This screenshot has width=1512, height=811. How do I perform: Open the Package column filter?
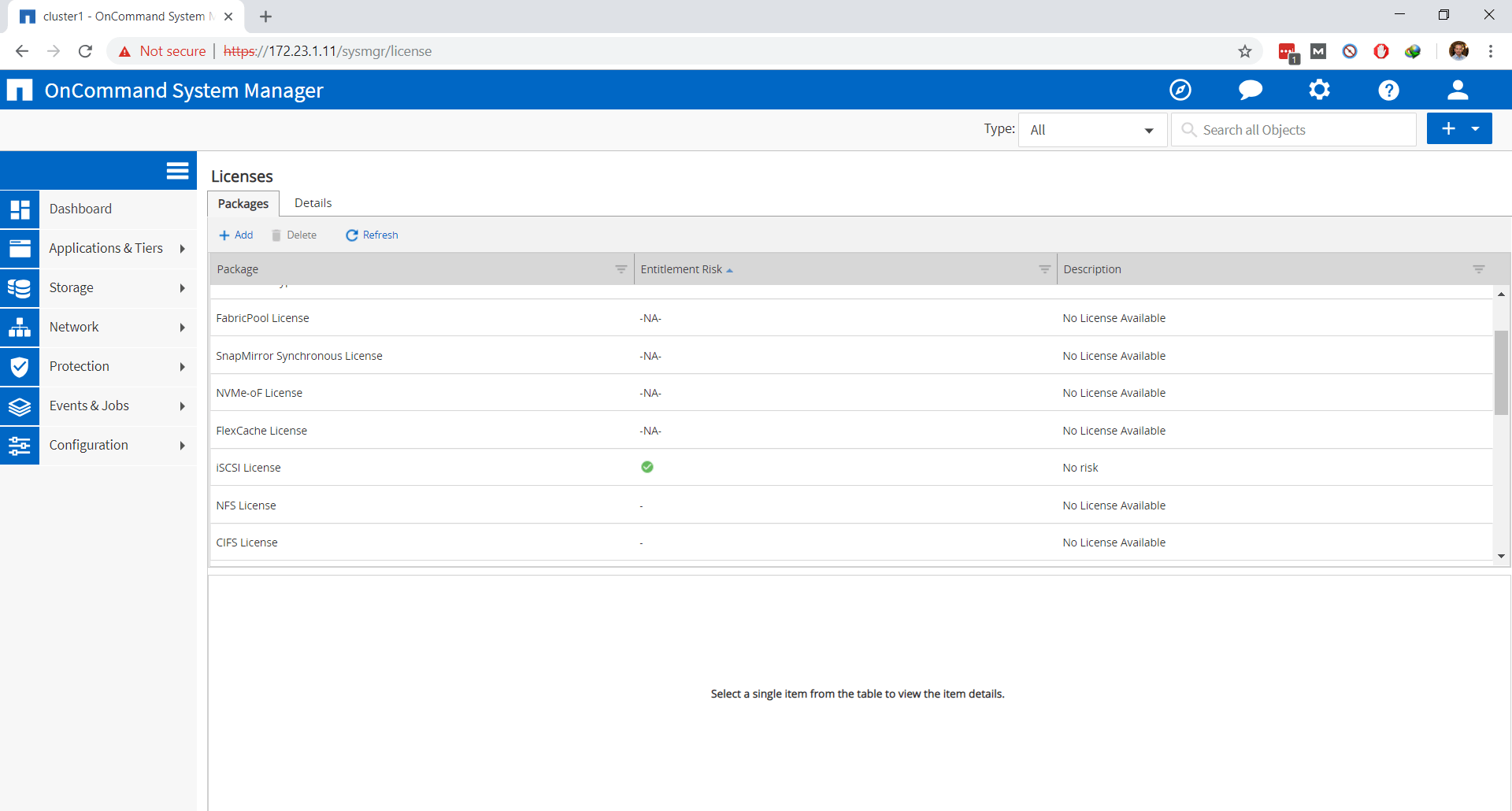pyautogui.click(x=621, y=269)
